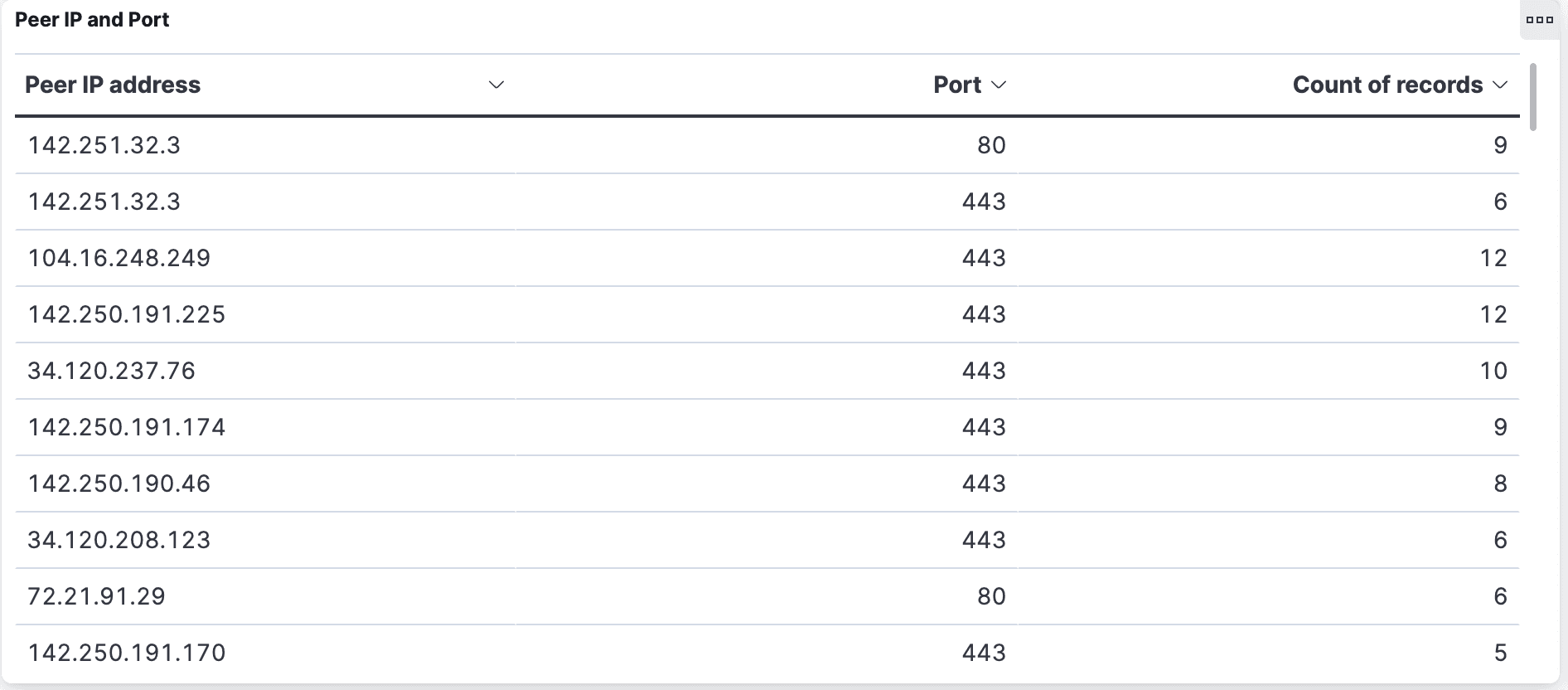Select the 34.120.208.123 IP cell
Viewport: 1568px width, 690px height.
click(x=119, y=540)
